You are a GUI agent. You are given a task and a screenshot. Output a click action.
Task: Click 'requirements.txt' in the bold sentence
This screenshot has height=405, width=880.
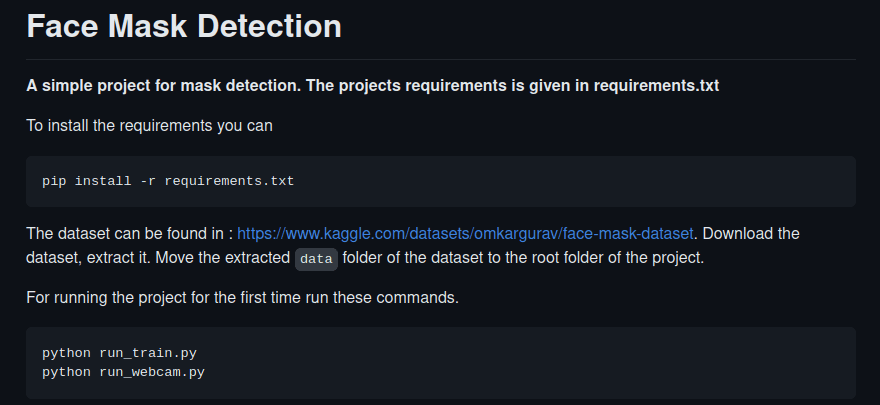(x=656, y=86)
